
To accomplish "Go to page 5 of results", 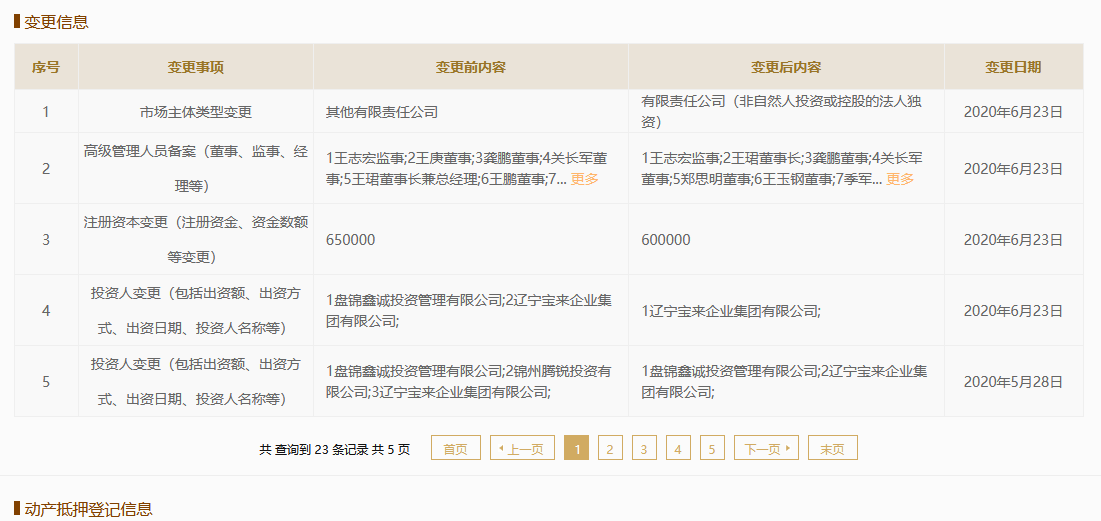I will pos(712,448).
